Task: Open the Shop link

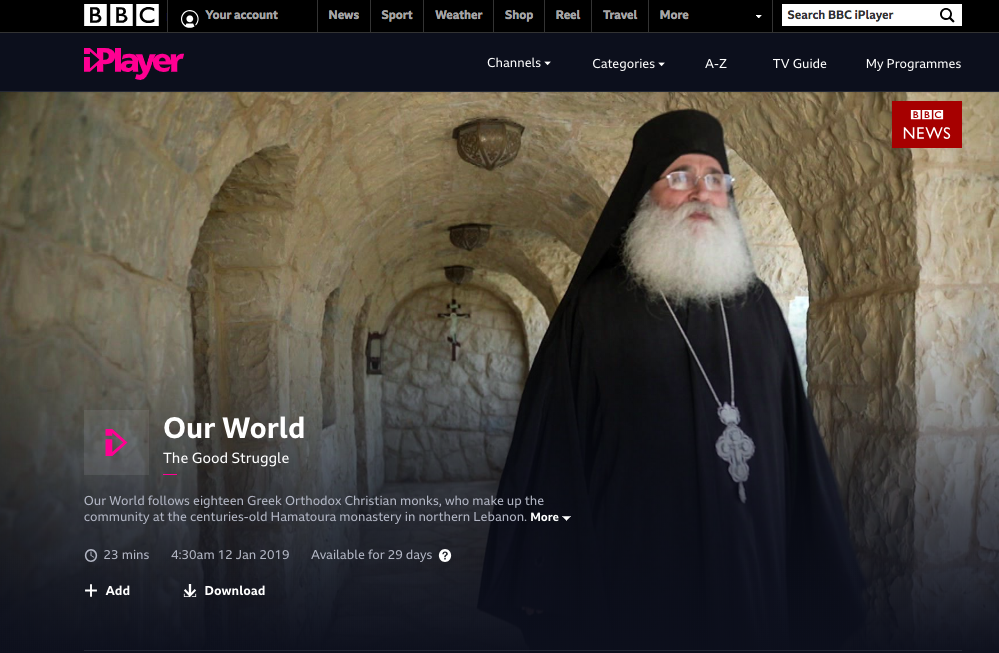Action: (519, 15)
